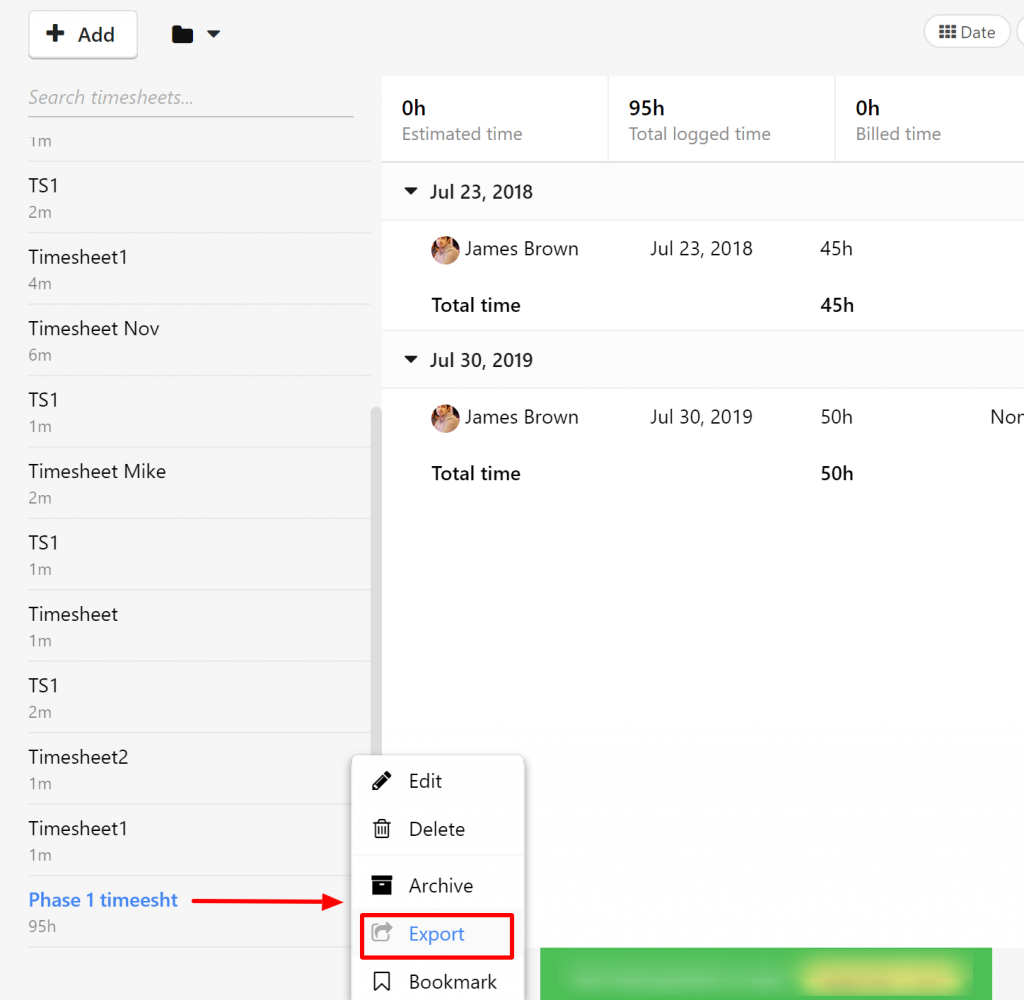Select Archive in the context menu
Image resolution: width=1024 pixels, height=1000 pixels.
[443, 885]
